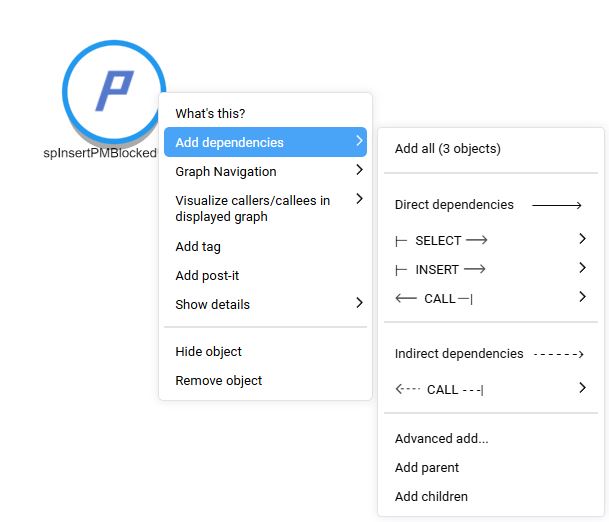The width and height of the screenshot is (609, 522).
Task: Expand the indirect dashed CALL chevron
Action: (582, 388)
